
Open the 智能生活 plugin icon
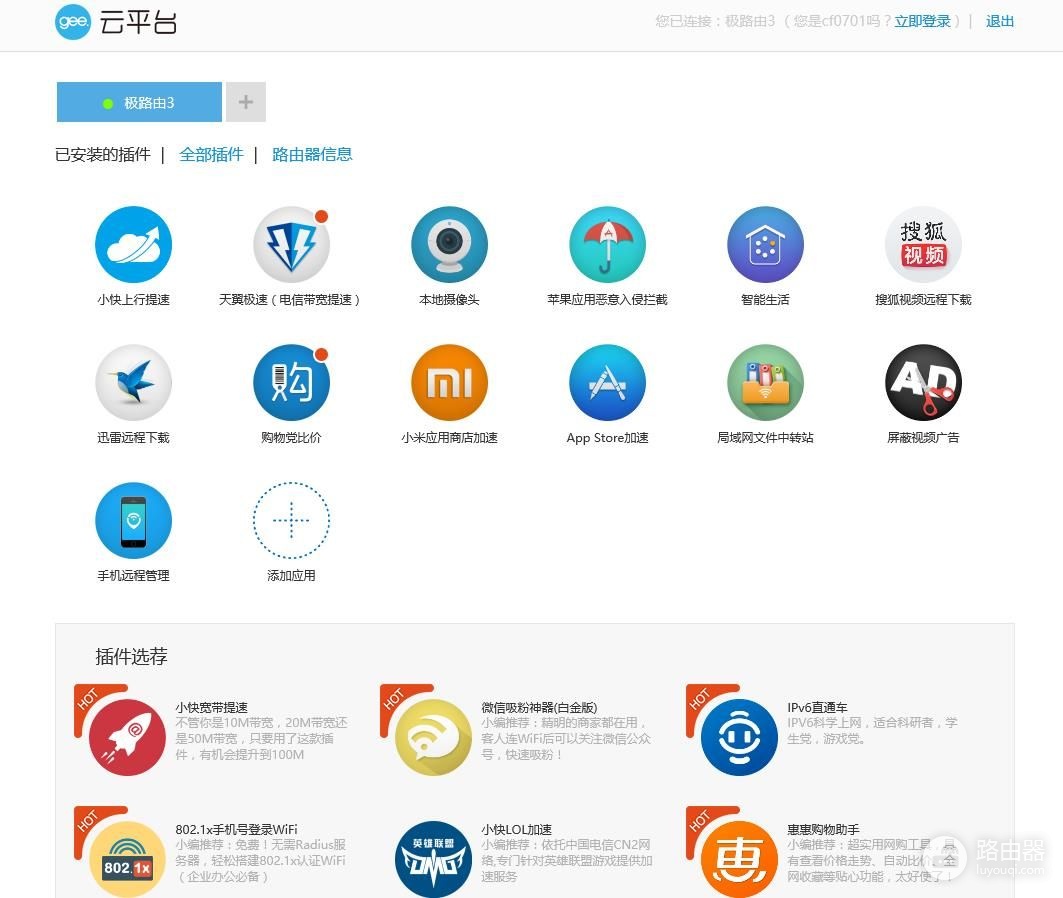pos(765,244)
